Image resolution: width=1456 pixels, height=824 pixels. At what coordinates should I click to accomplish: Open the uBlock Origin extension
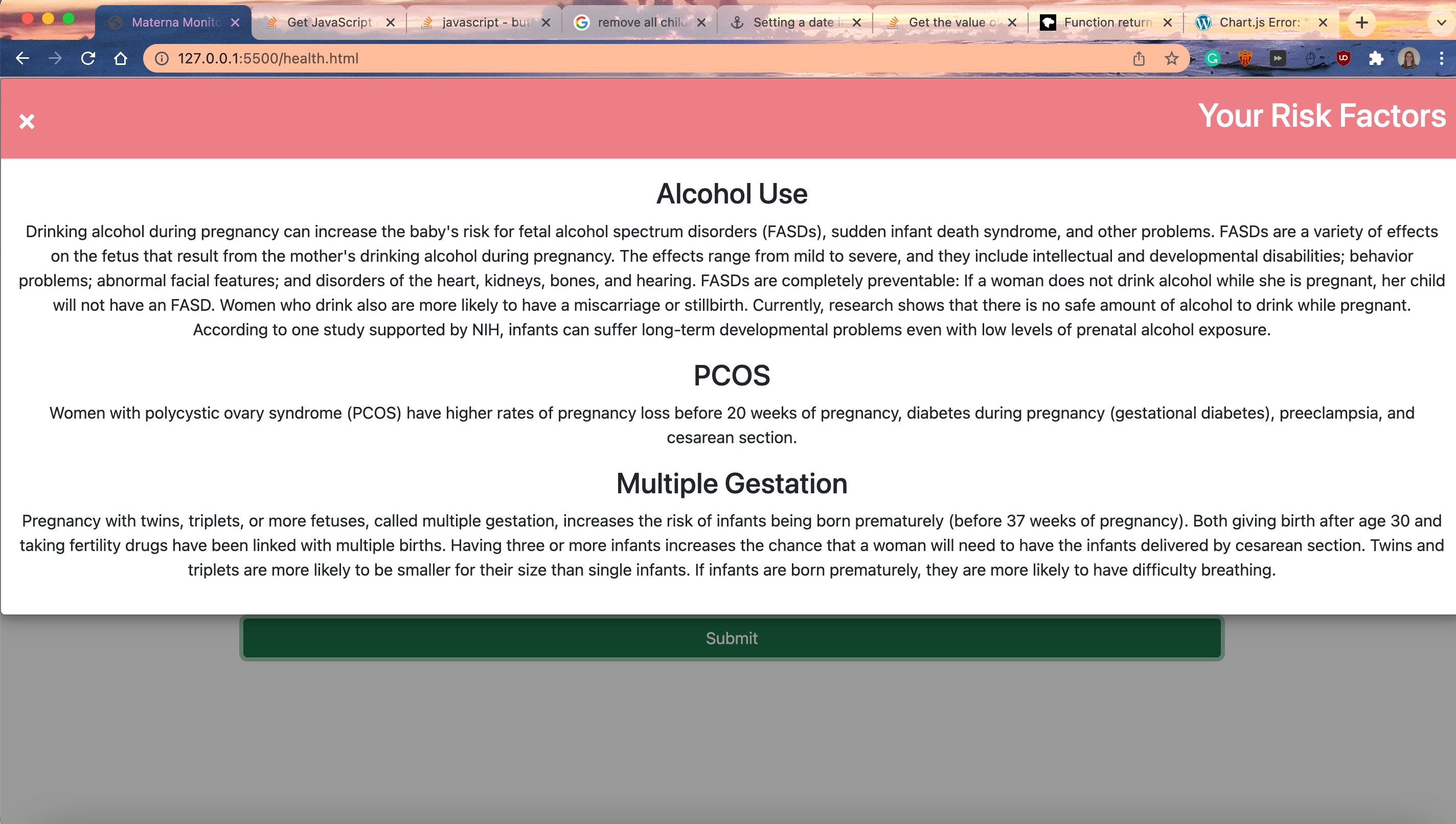(1344, 58)
